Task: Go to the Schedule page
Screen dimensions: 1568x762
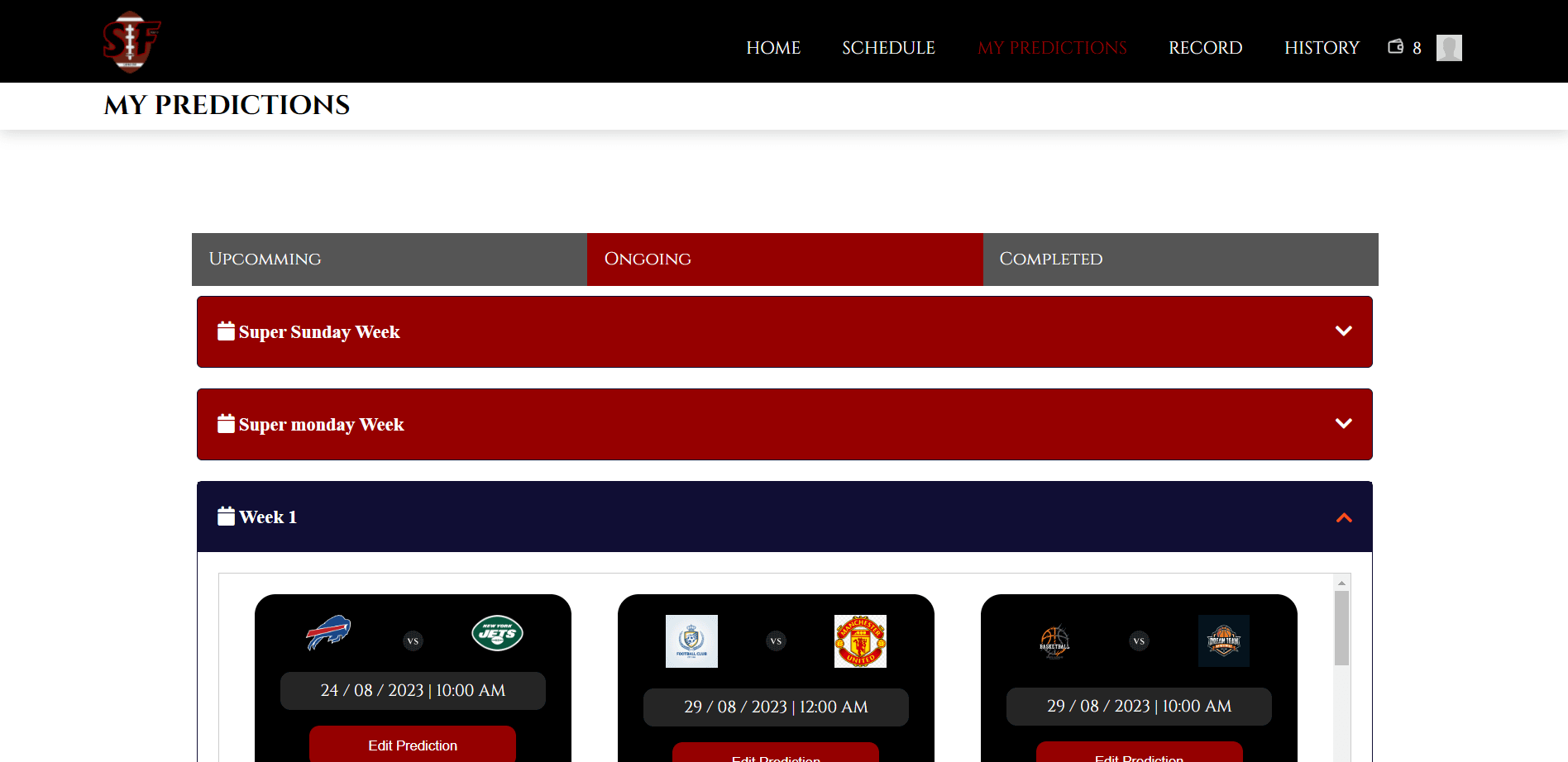Action: 888,48
